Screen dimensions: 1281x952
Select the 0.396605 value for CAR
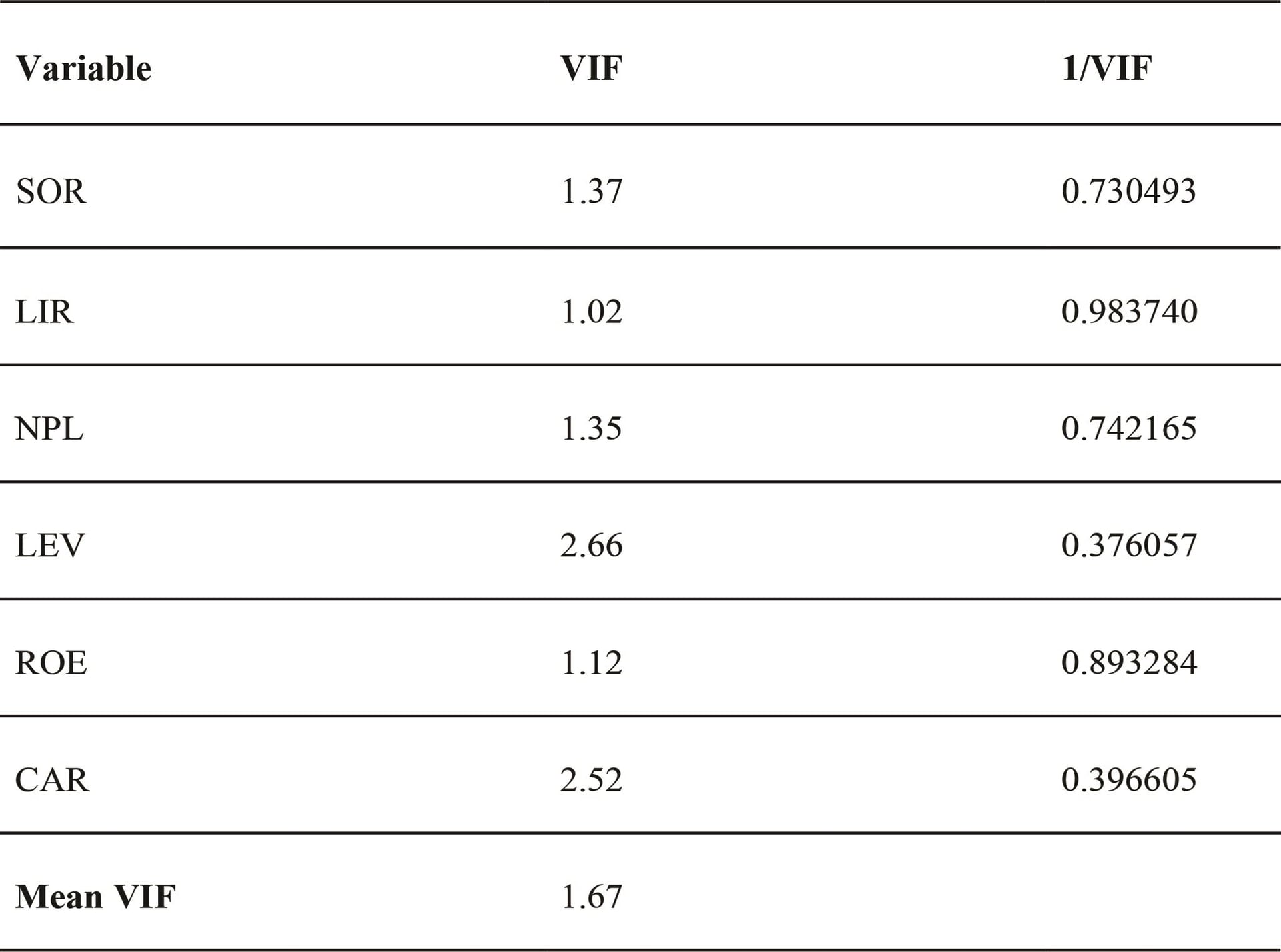click(x=1128, y=779)
